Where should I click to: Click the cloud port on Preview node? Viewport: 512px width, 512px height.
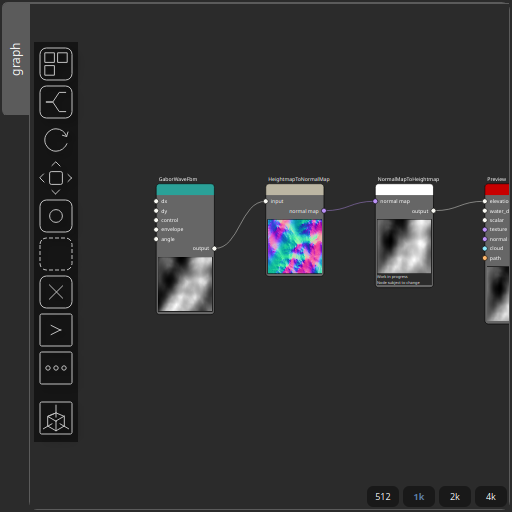coord(485,248)
